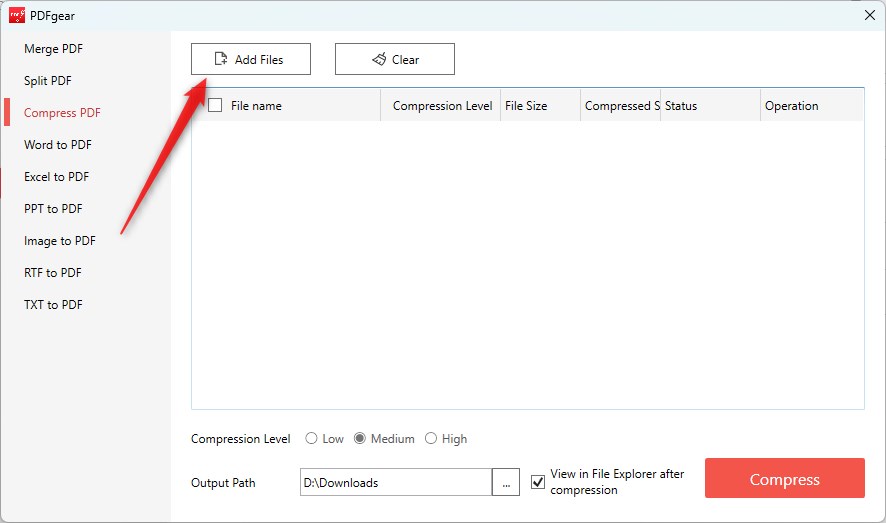The height and width of the screenshot is (523, 886).
Task: Select Compress PDF in sidebar
Action: 62,113
